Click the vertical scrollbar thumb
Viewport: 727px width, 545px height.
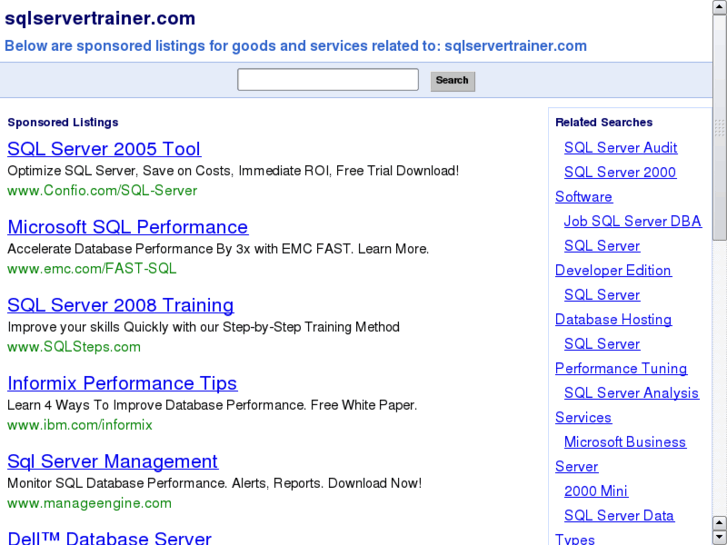click(x=720, y=127)
